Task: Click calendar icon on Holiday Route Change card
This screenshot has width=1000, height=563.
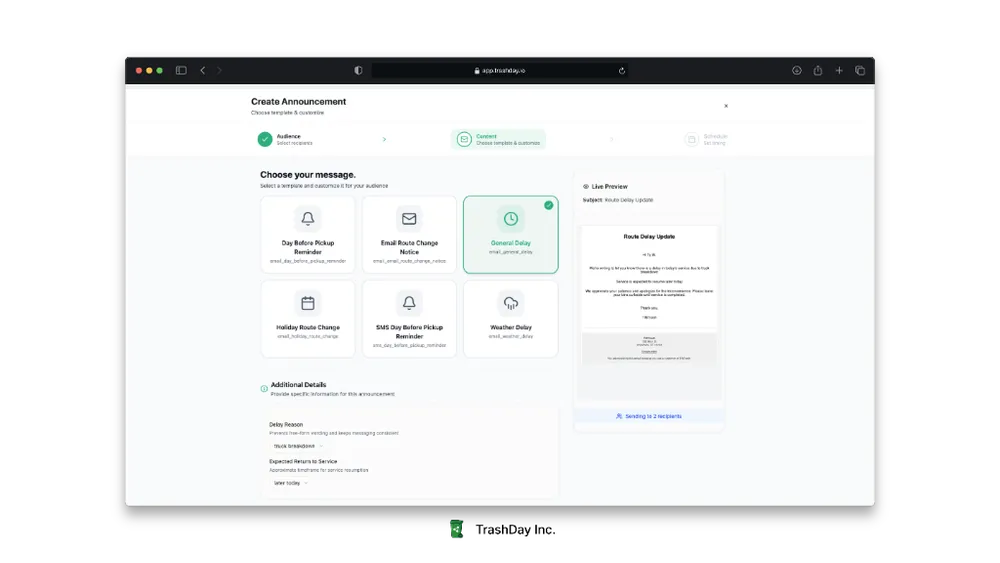Action: click(x=307, y=303)
